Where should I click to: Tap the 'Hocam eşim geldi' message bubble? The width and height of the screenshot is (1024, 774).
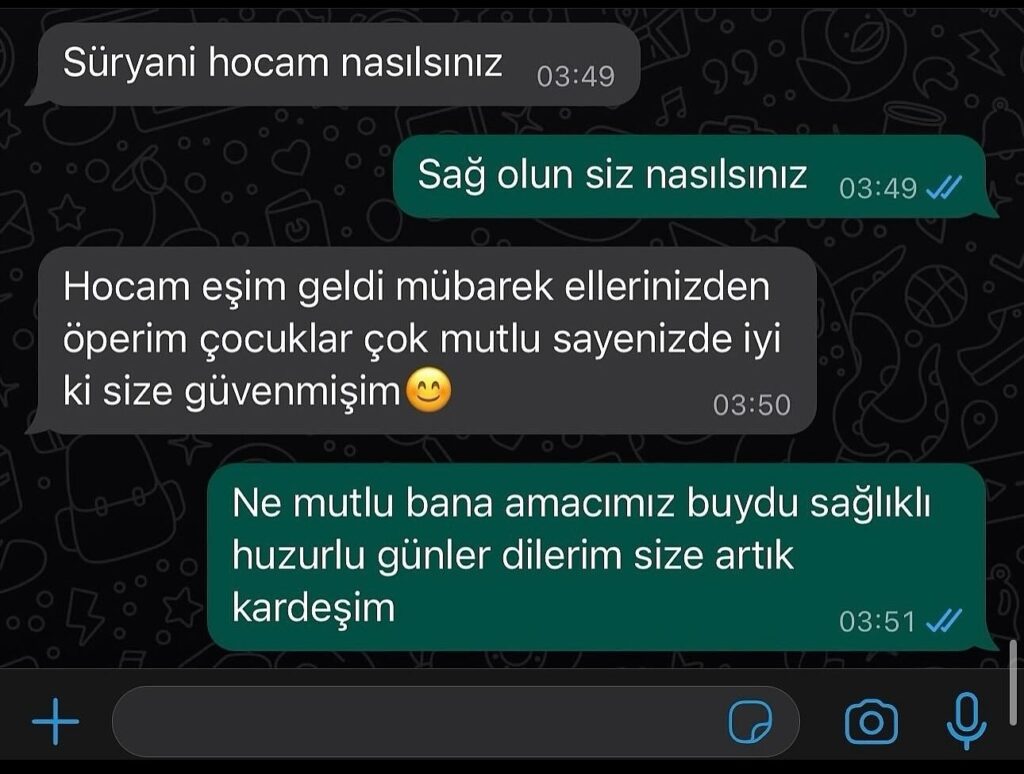(x=422, y=340)
